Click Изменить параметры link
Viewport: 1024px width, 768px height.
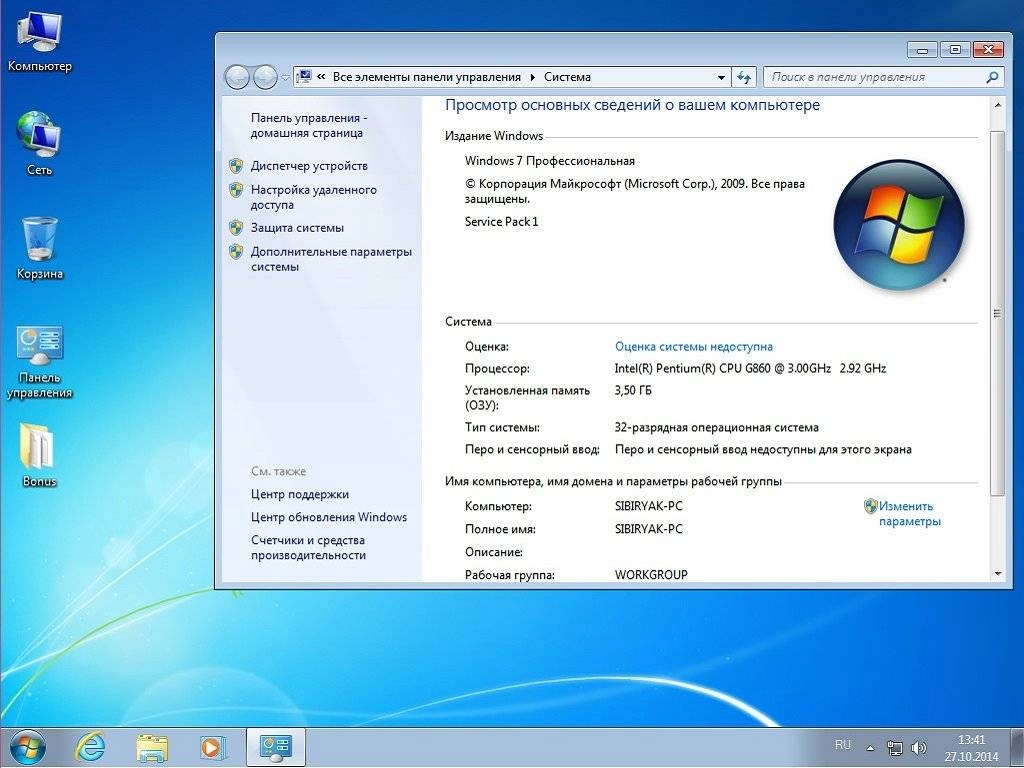tap(909, 513)
